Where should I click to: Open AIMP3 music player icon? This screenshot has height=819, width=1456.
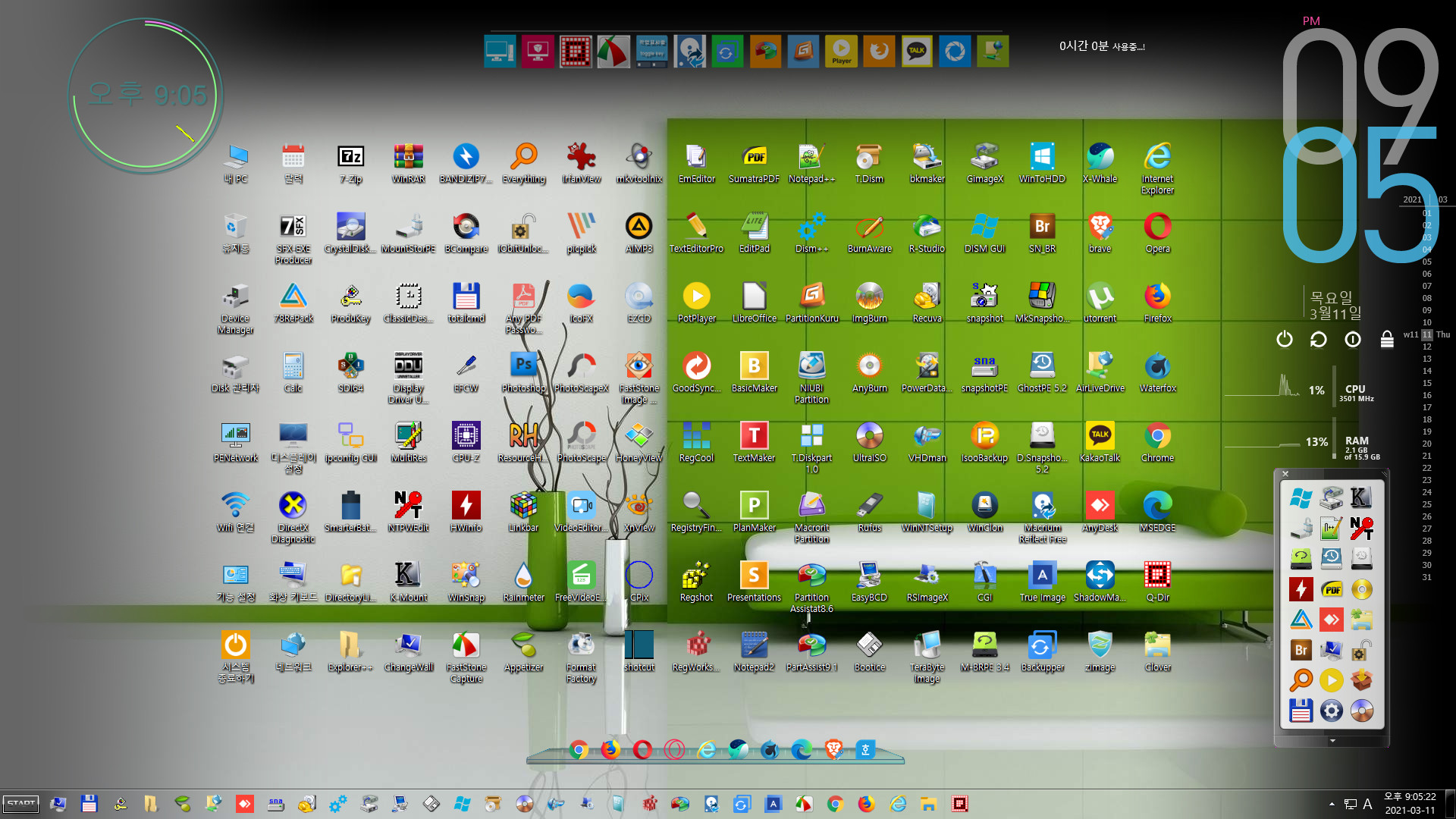click(x=639, y=233)
